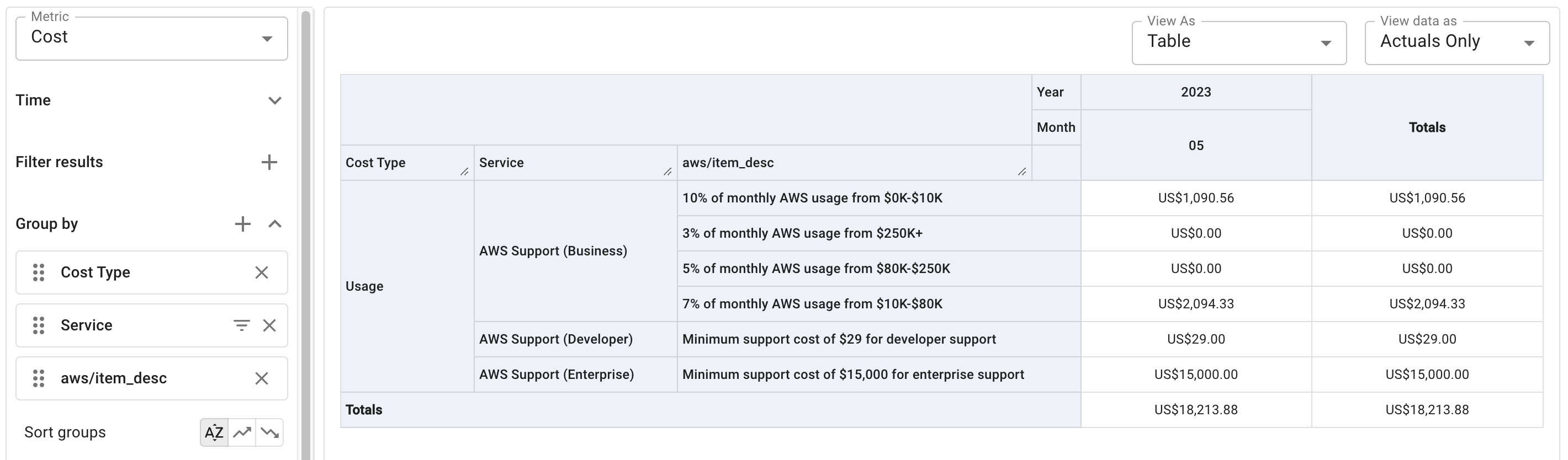
Task: Click the aws/item_desc column header
Action: point(854,163)
